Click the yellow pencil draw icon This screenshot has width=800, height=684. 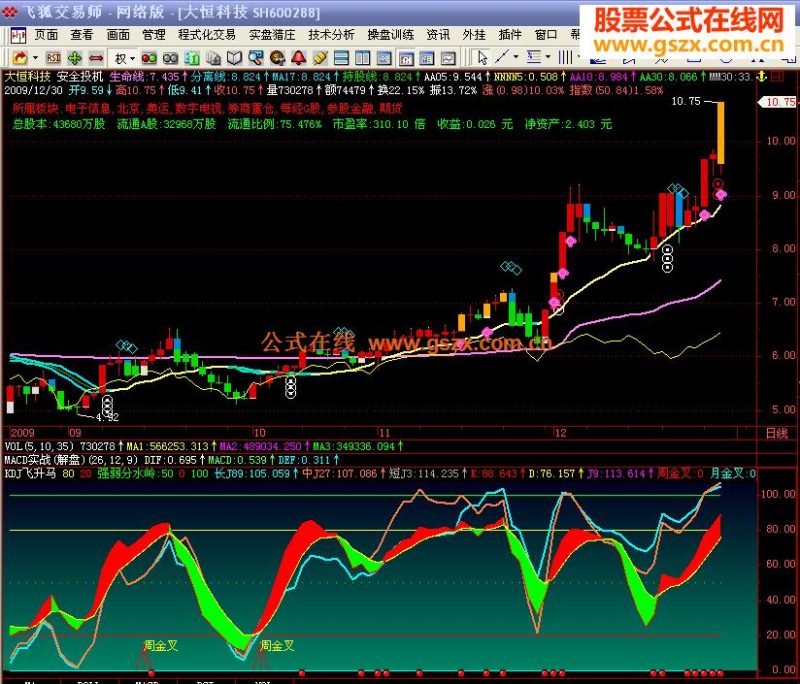coord(320,58)
